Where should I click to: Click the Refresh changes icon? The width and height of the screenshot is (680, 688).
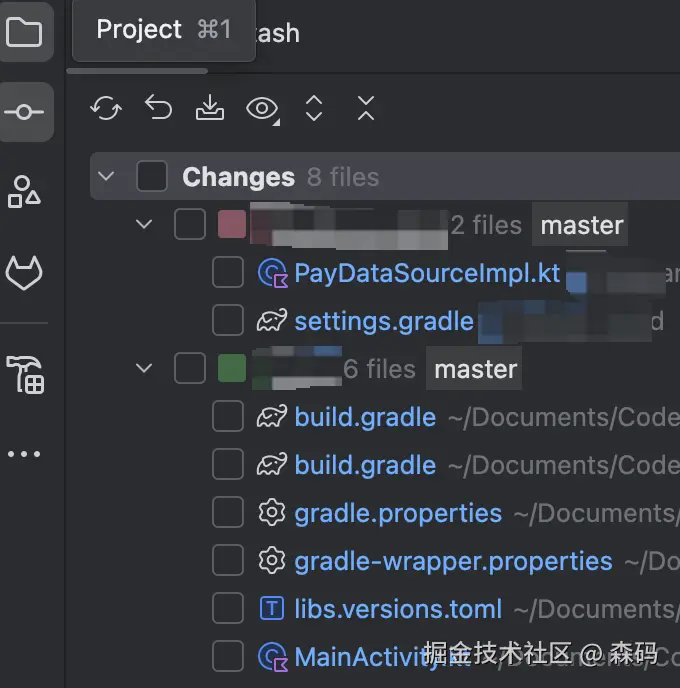pyautogui.click(x=106, y=108)
